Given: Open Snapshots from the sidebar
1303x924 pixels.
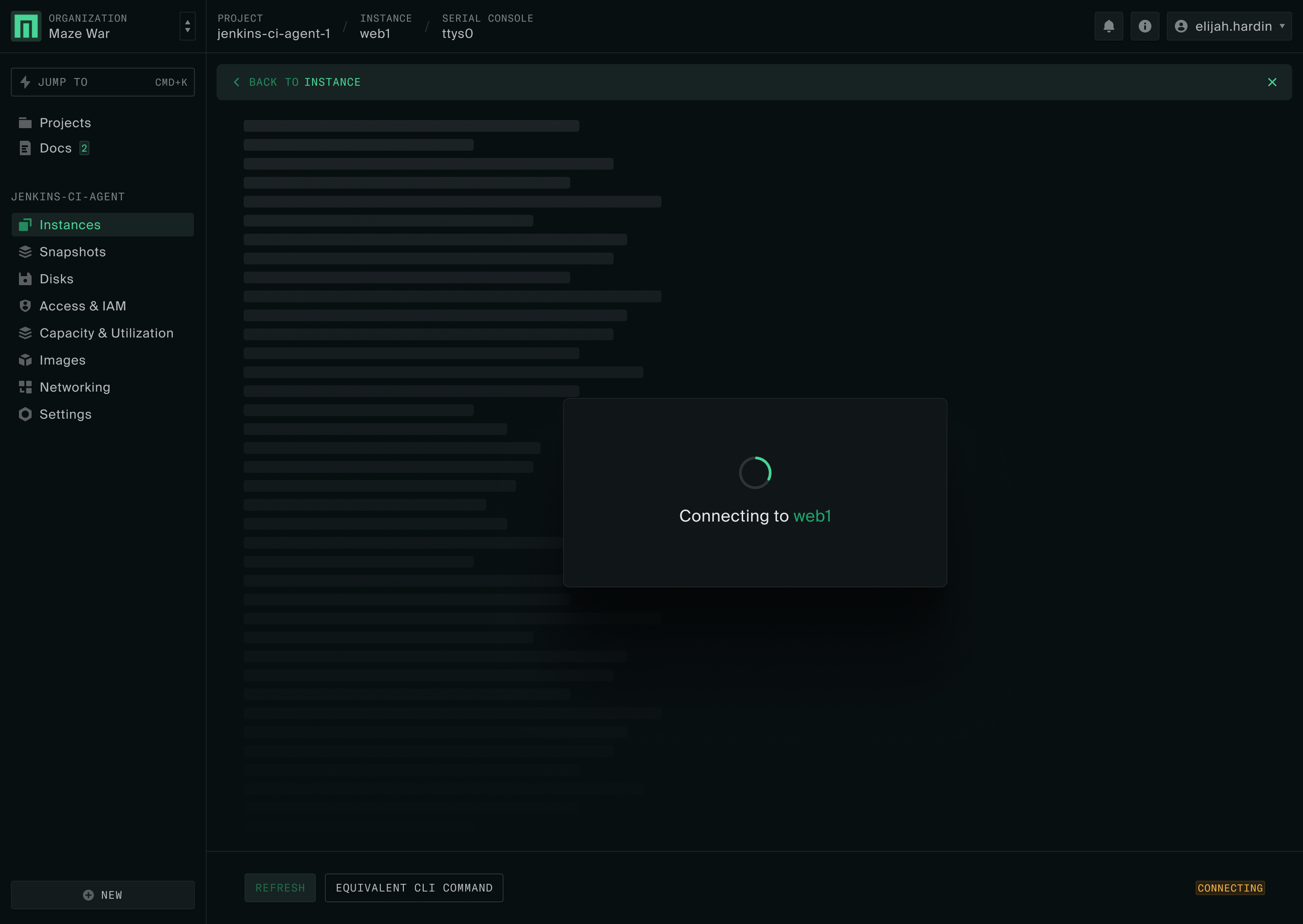Looking at the screenshot, I should pos(72,251).
